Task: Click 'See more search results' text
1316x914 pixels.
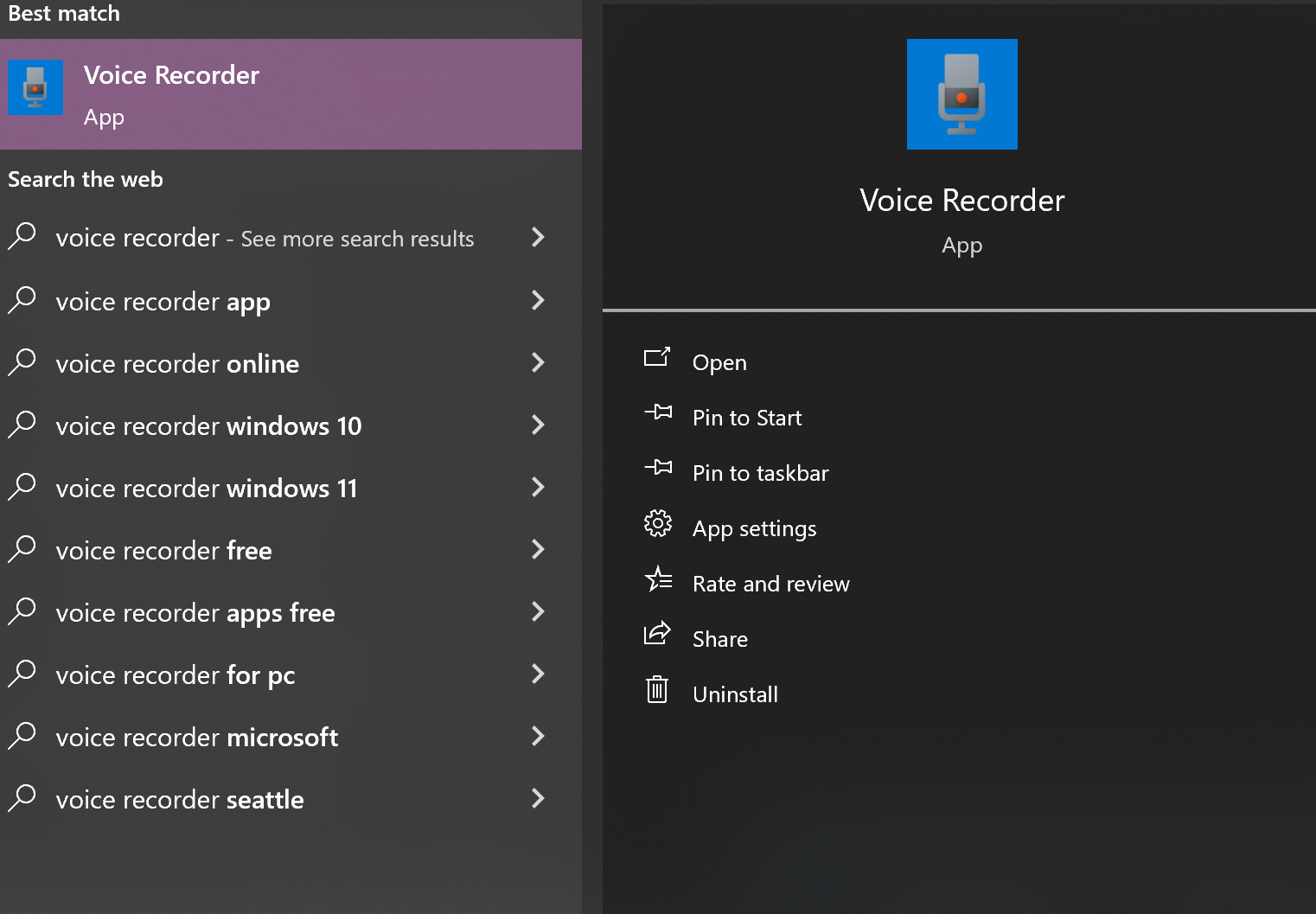Action: (x=357, y=239)
